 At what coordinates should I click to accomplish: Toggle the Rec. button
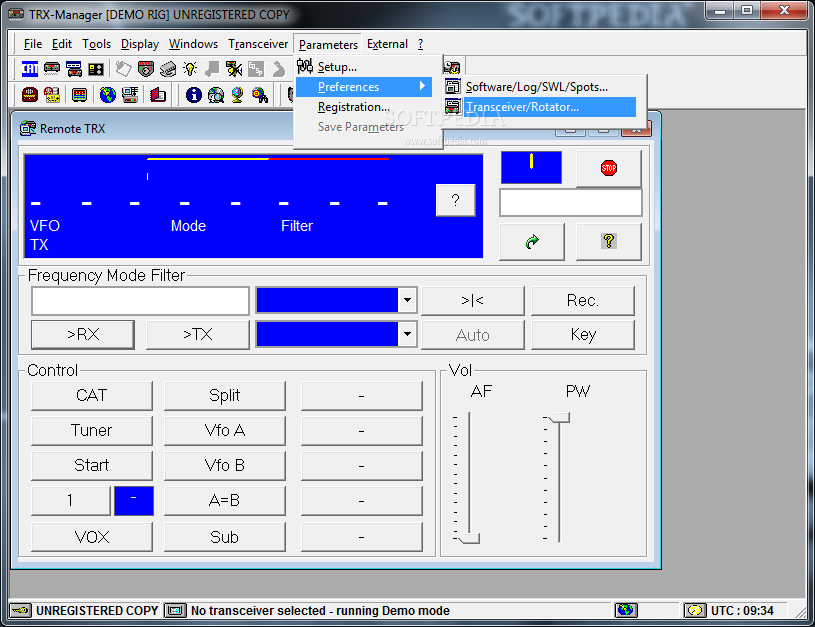pyautogui.click(x=583, y=300)
